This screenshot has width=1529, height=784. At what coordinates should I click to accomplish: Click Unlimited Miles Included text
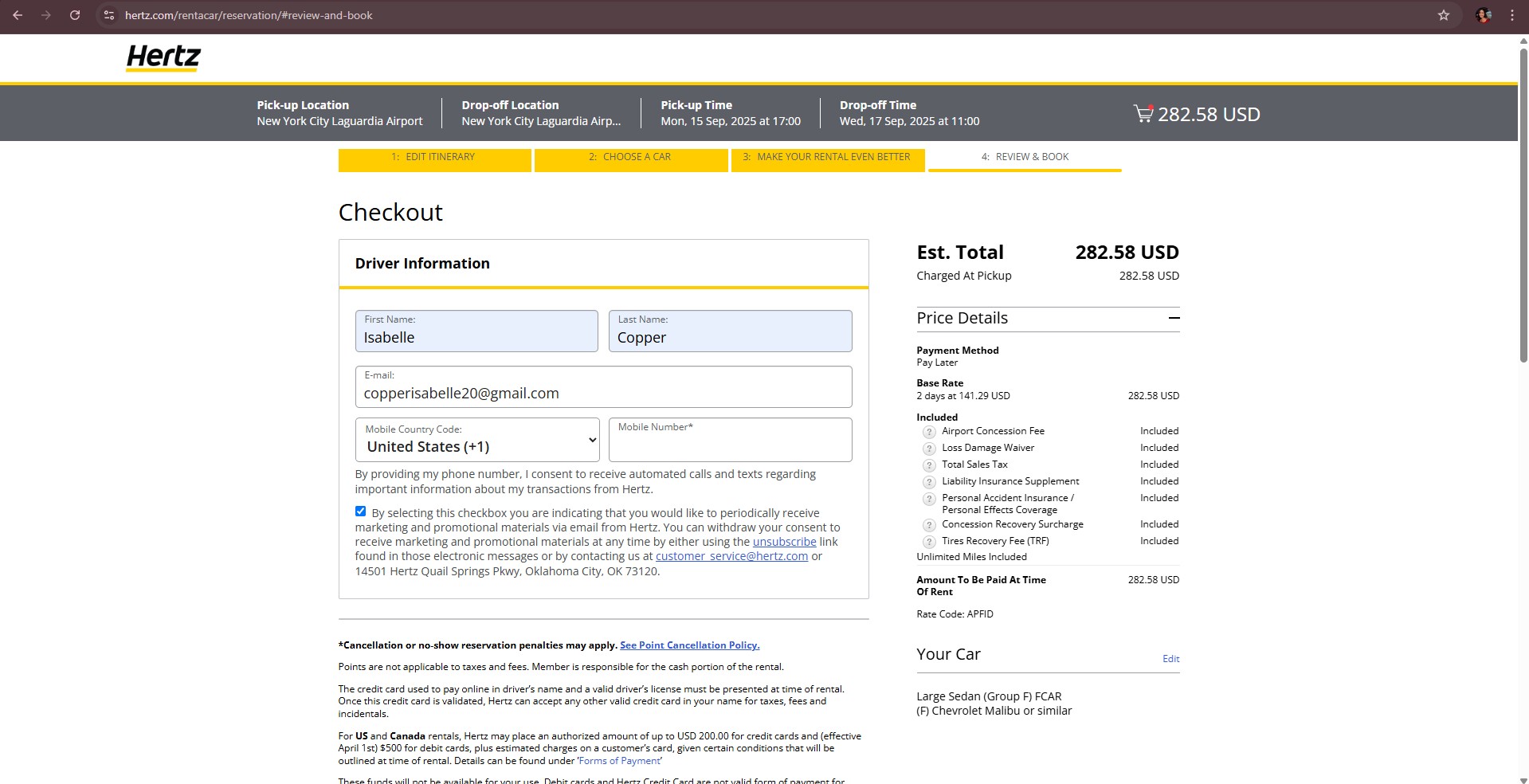(971, 557)
